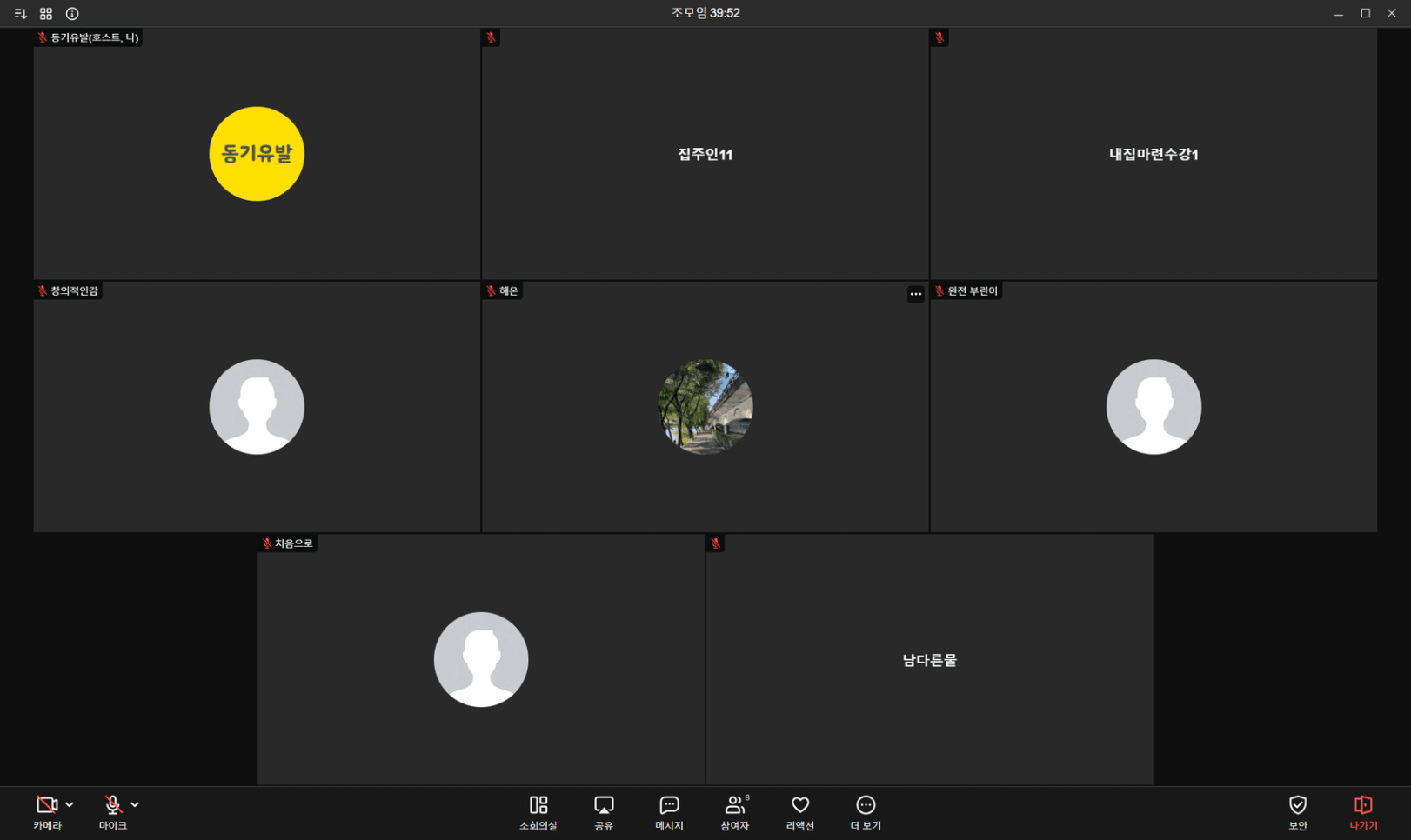1411x840 pixels.
Task: Turn on the 카메라 camera
Action: tap(46, 805)
